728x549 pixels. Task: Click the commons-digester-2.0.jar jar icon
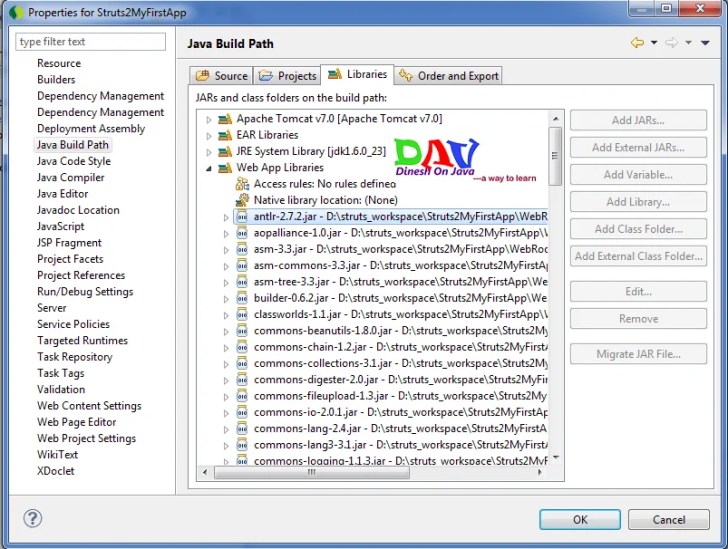pos(242,379)
